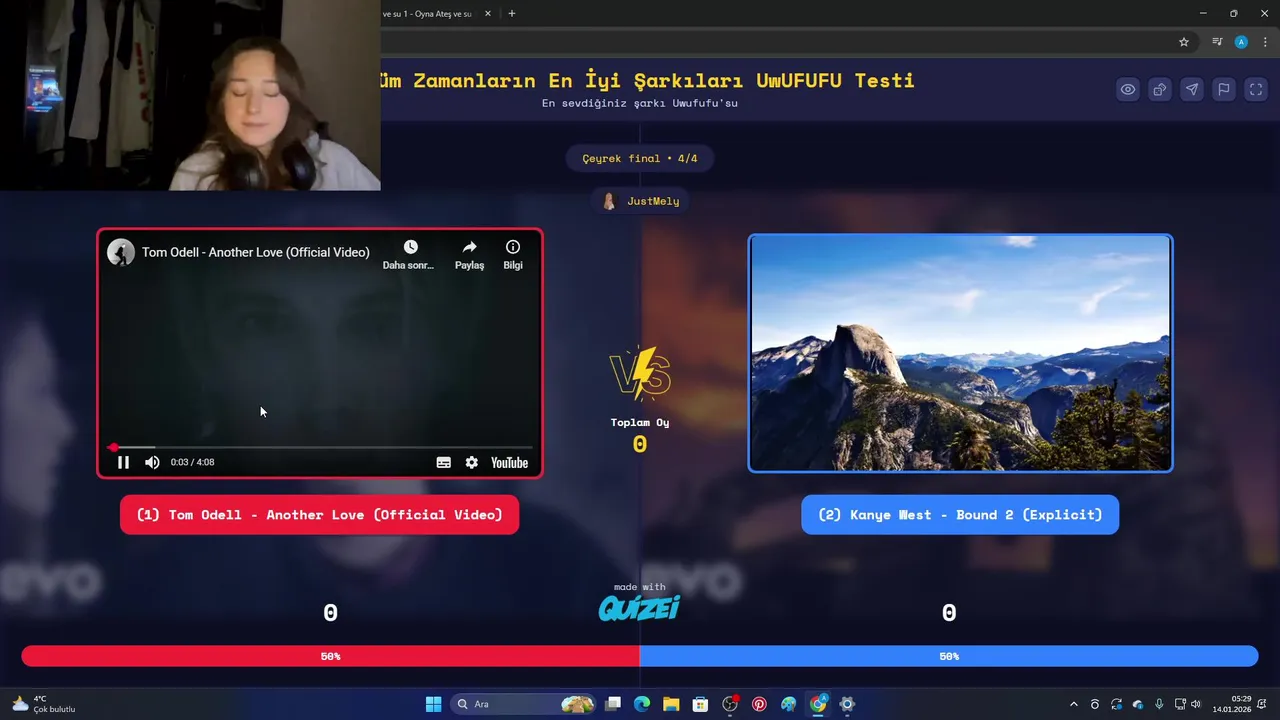Open YouTube player settings gear
This screenshot has width=1280, height=720.
472,462
